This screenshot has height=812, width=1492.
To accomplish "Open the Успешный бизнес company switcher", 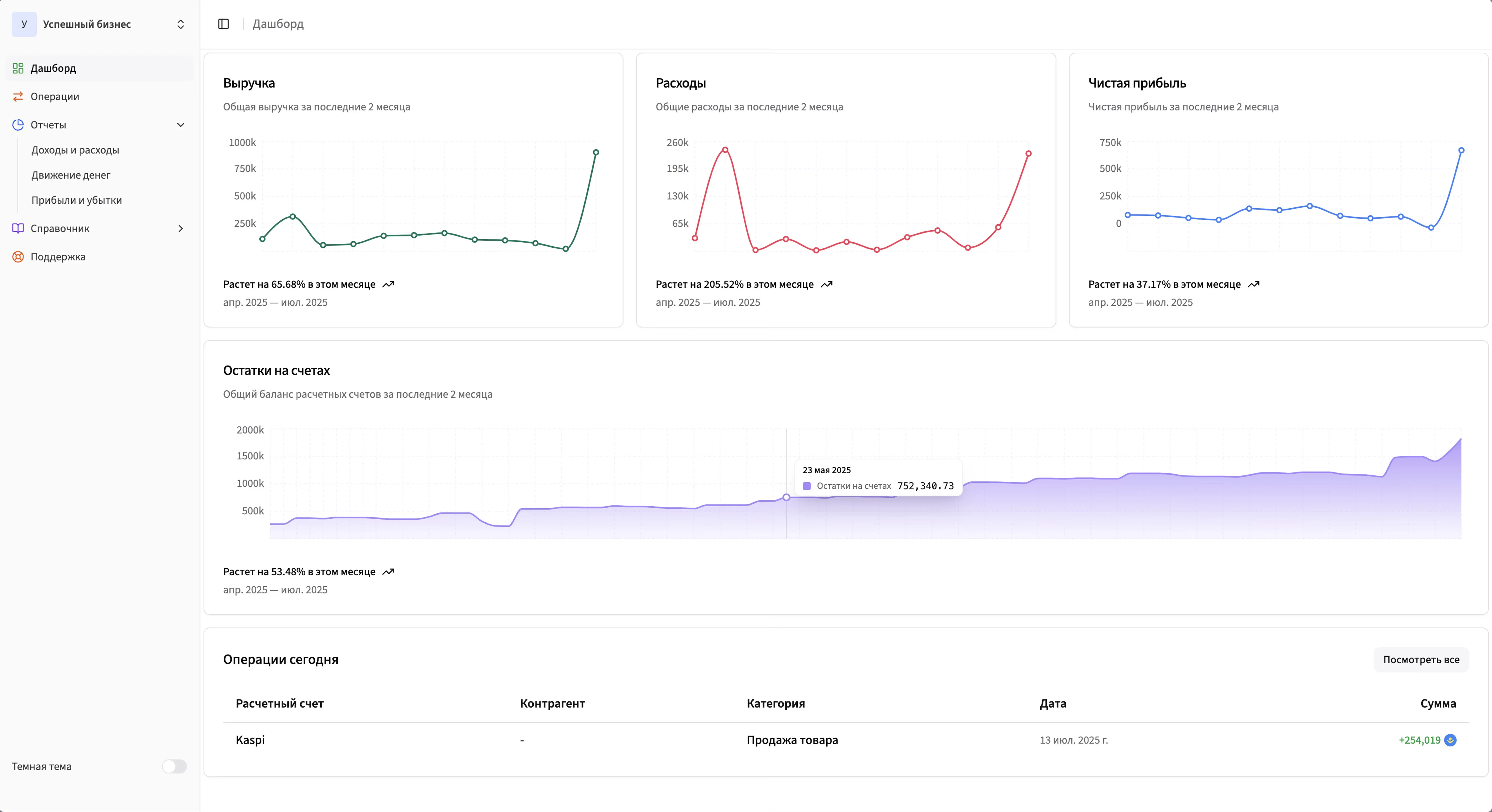I will click(181, 24).
